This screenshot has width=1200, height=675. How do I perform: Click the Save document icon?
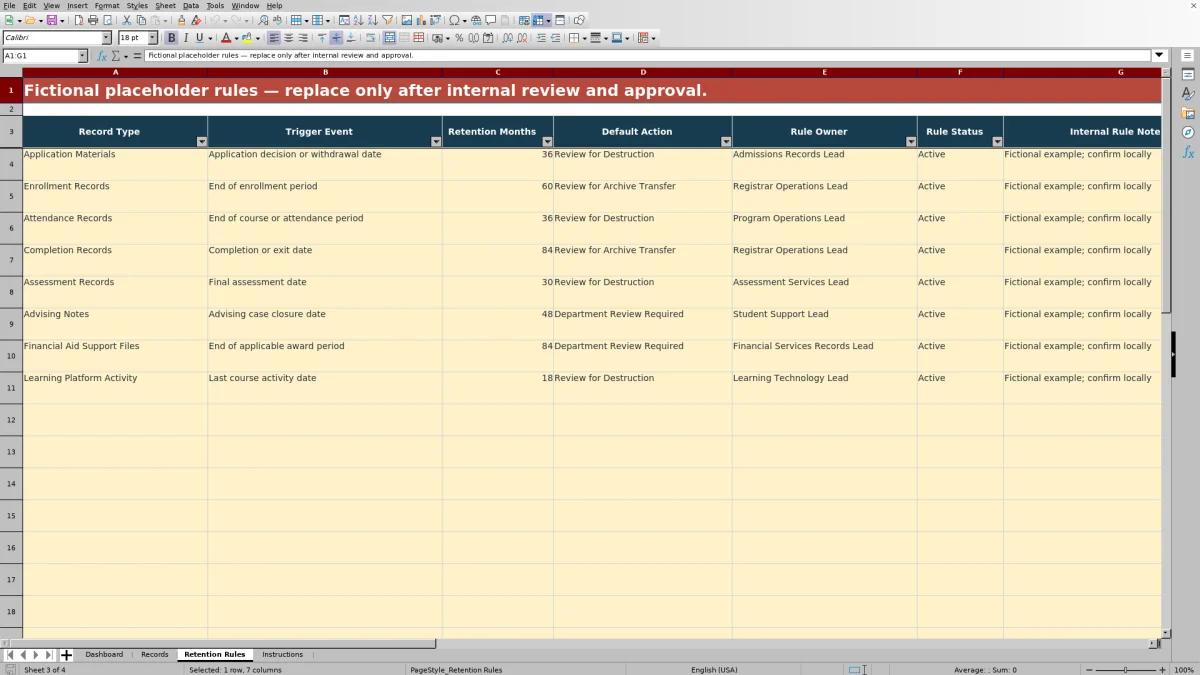pos(51,20)
